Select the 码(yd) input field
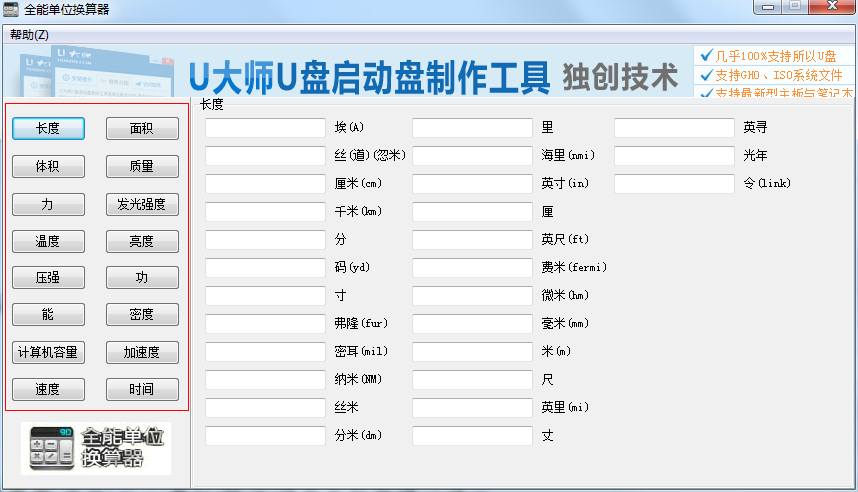Image resolution: width=858 pixels, height=492 pixels. click(x=265, y=268)
